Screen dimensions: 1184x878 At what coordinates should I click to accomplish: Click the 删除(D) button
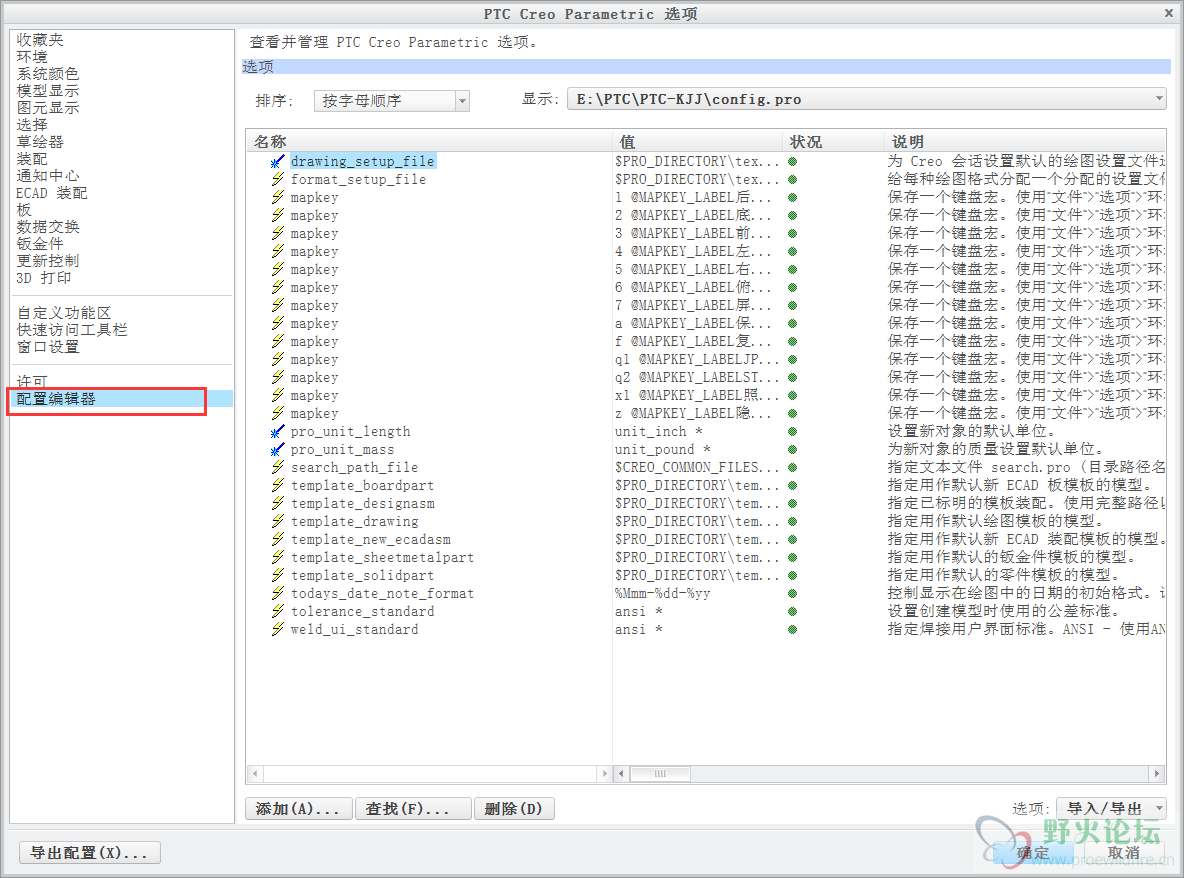pos(514,809)
